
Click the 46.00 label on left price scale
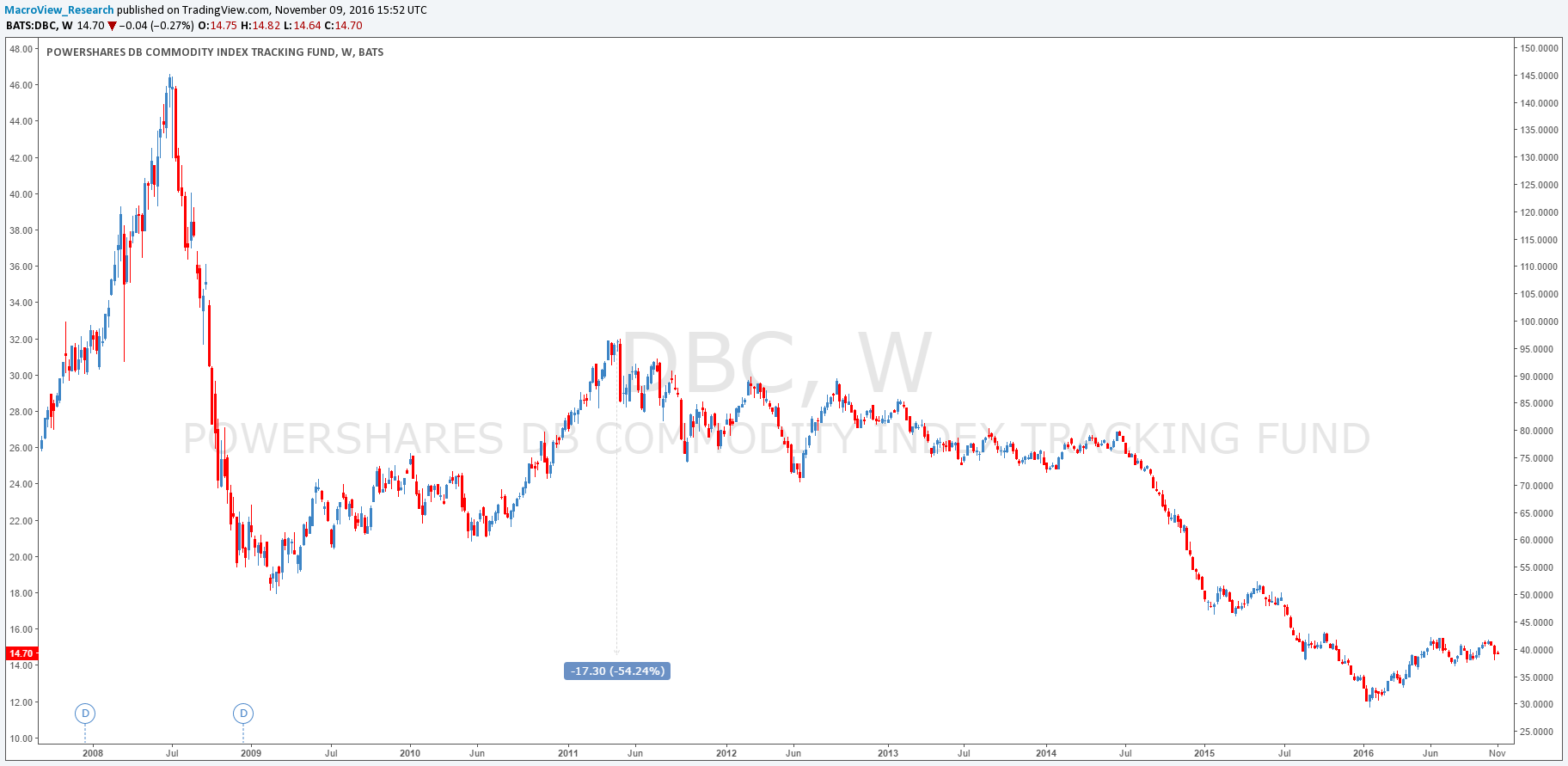(21, 85)
